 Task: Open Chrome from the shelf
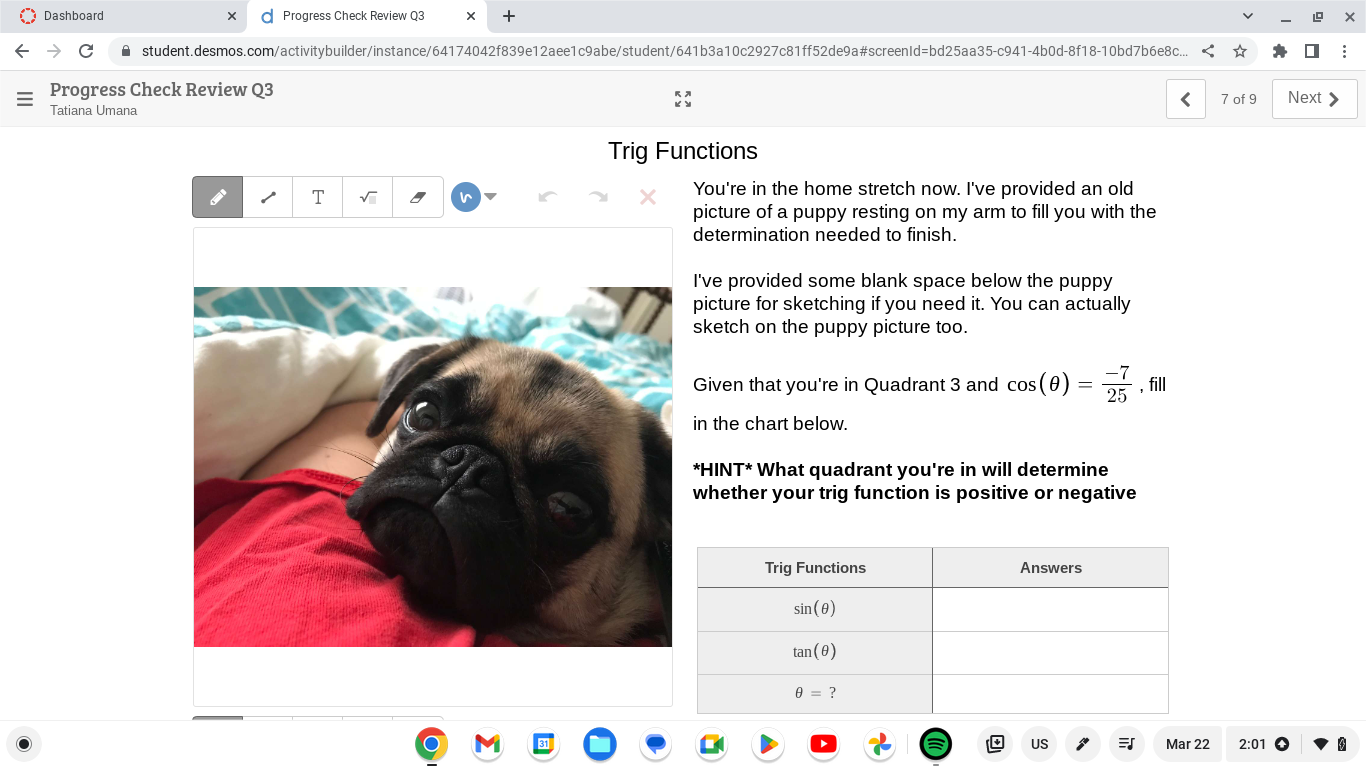click(432, 744)
